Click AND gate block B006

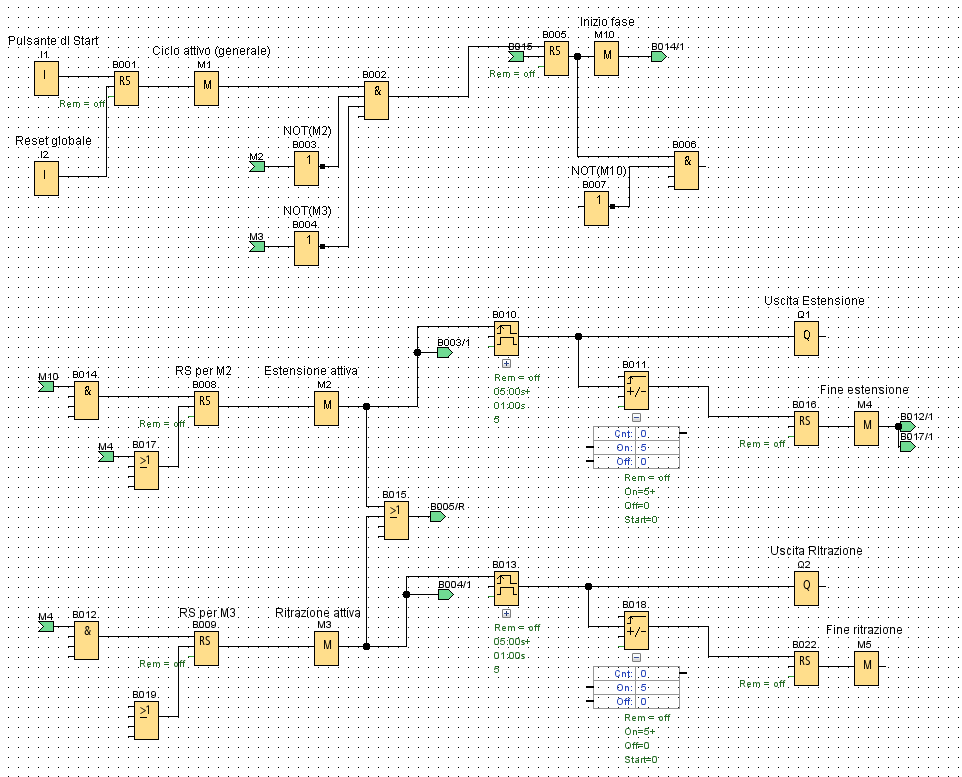686,171
